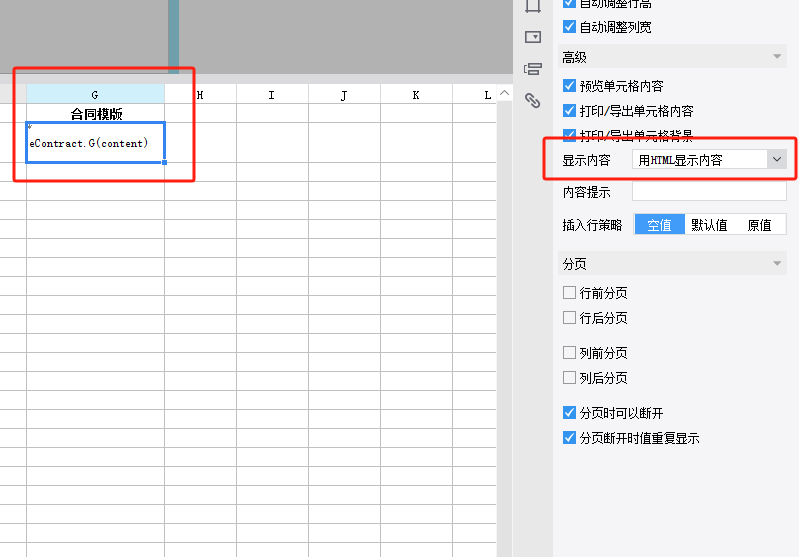Select column L header

click(474, 94)
